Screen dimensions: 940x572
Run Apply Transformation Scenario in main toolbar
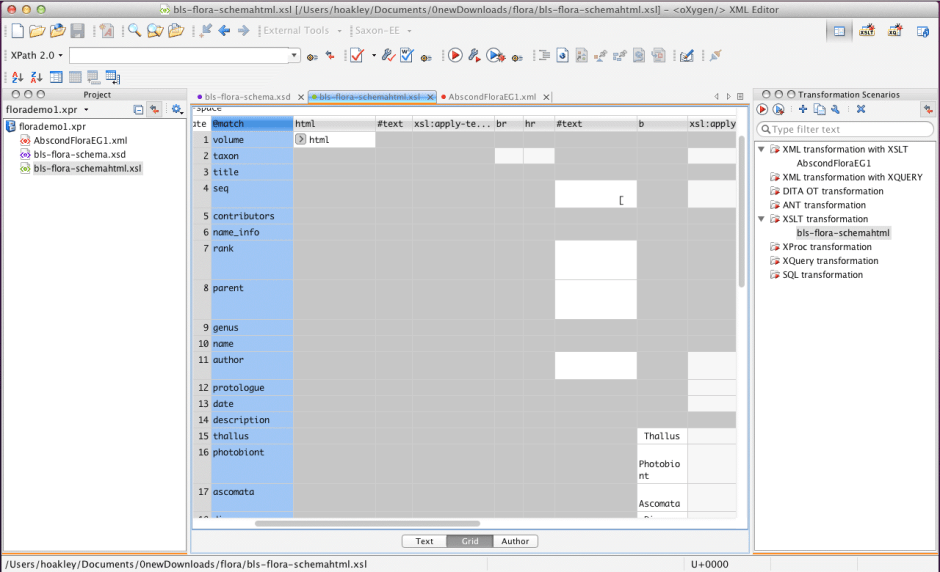point(455,56)
